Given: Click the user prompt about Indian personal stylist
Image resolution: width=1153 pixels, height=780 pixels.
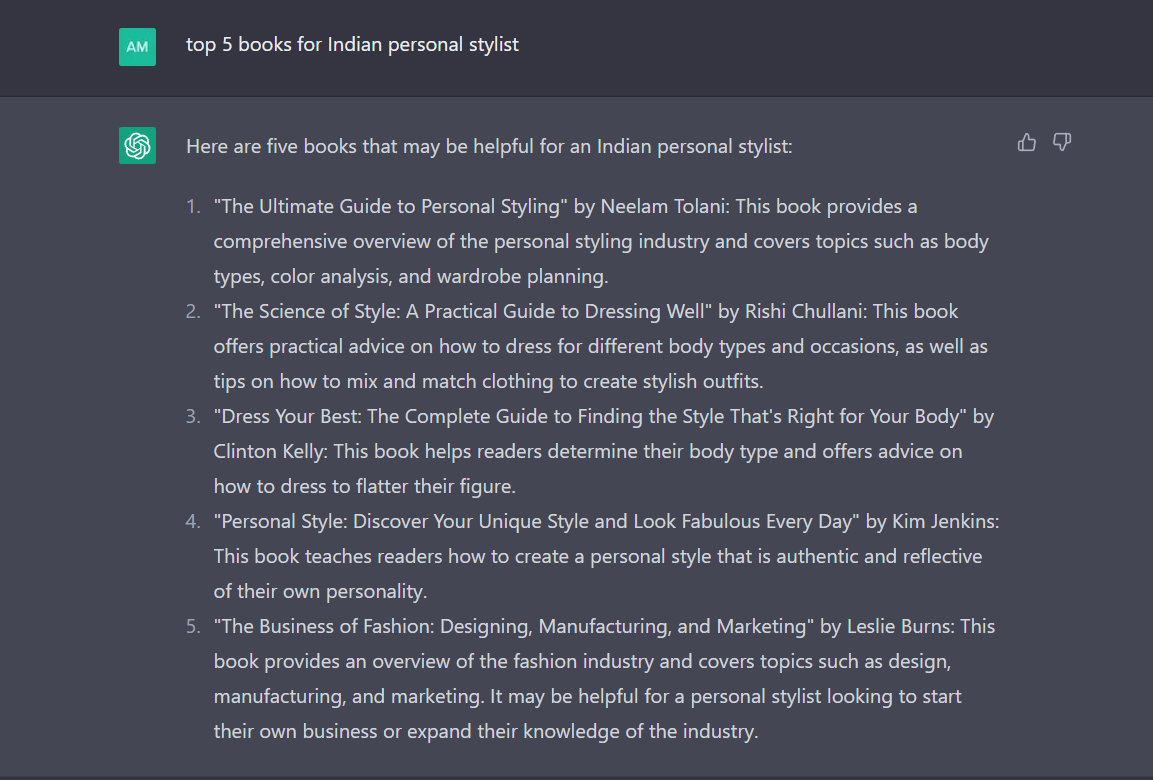Looking at the screenshot, I should point(352,45).
